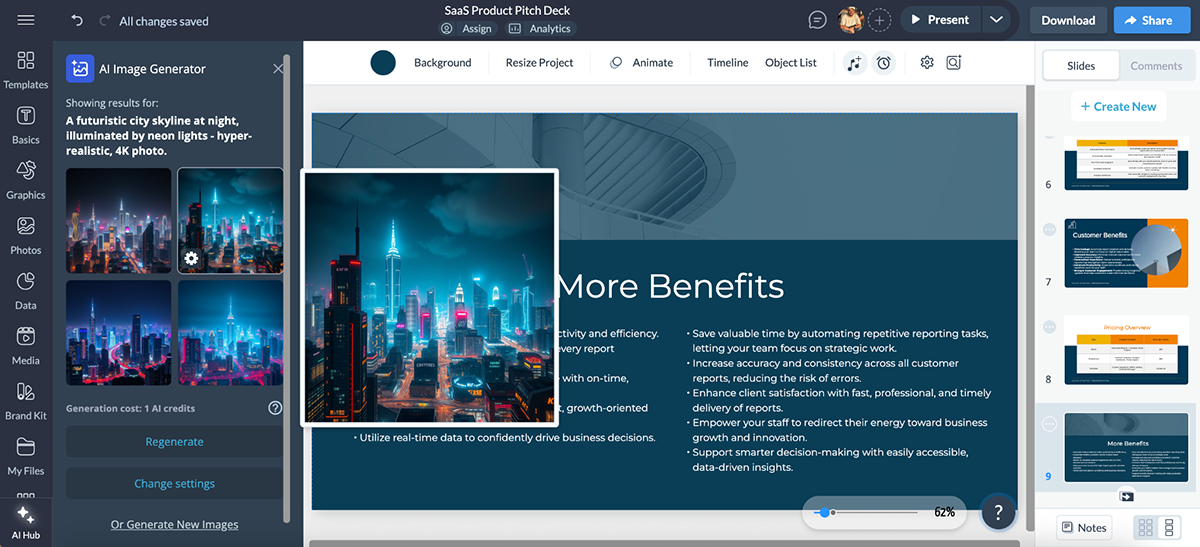Open slide 7 options circle menu
Image resolution: width=1200 pixels, height=547 pixels.
coord(1049,229)
